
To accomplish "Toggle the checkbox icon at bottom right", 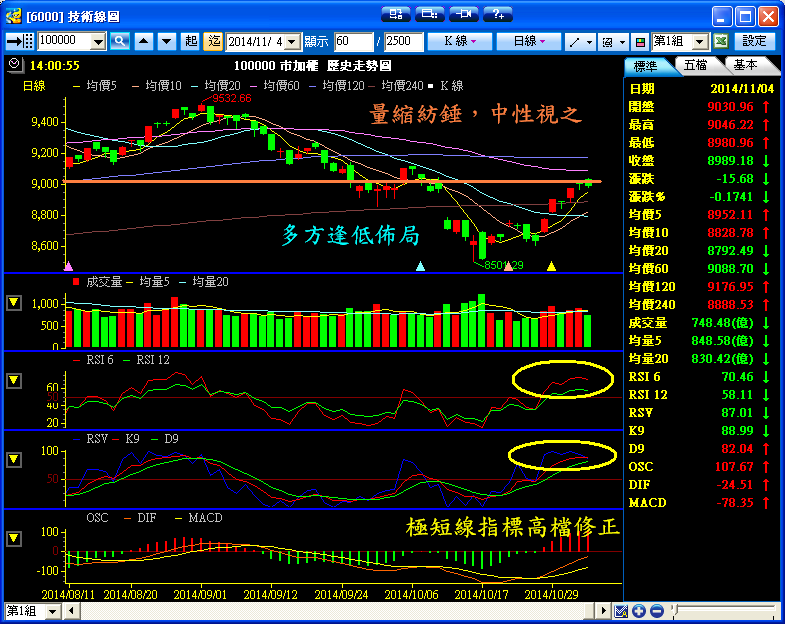I will tap(621, 611).
